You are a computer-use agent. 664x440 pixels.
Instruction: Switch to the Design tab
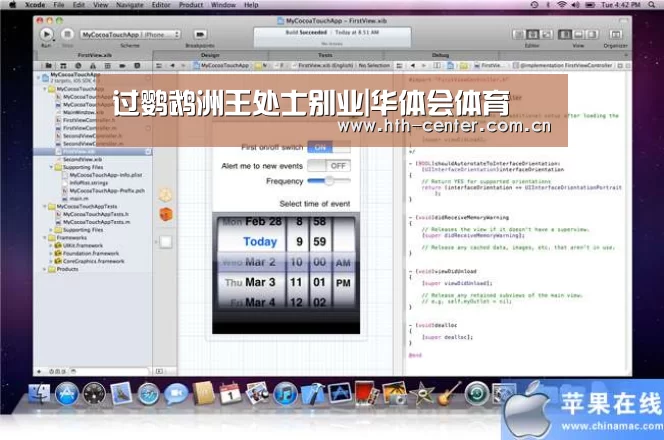point(210,55)
